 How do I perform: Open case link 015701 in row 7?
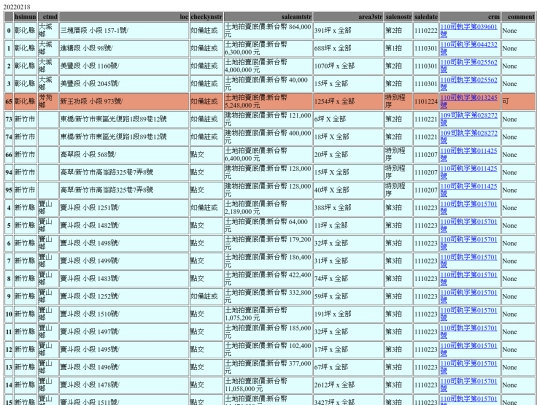pos(469,261)
